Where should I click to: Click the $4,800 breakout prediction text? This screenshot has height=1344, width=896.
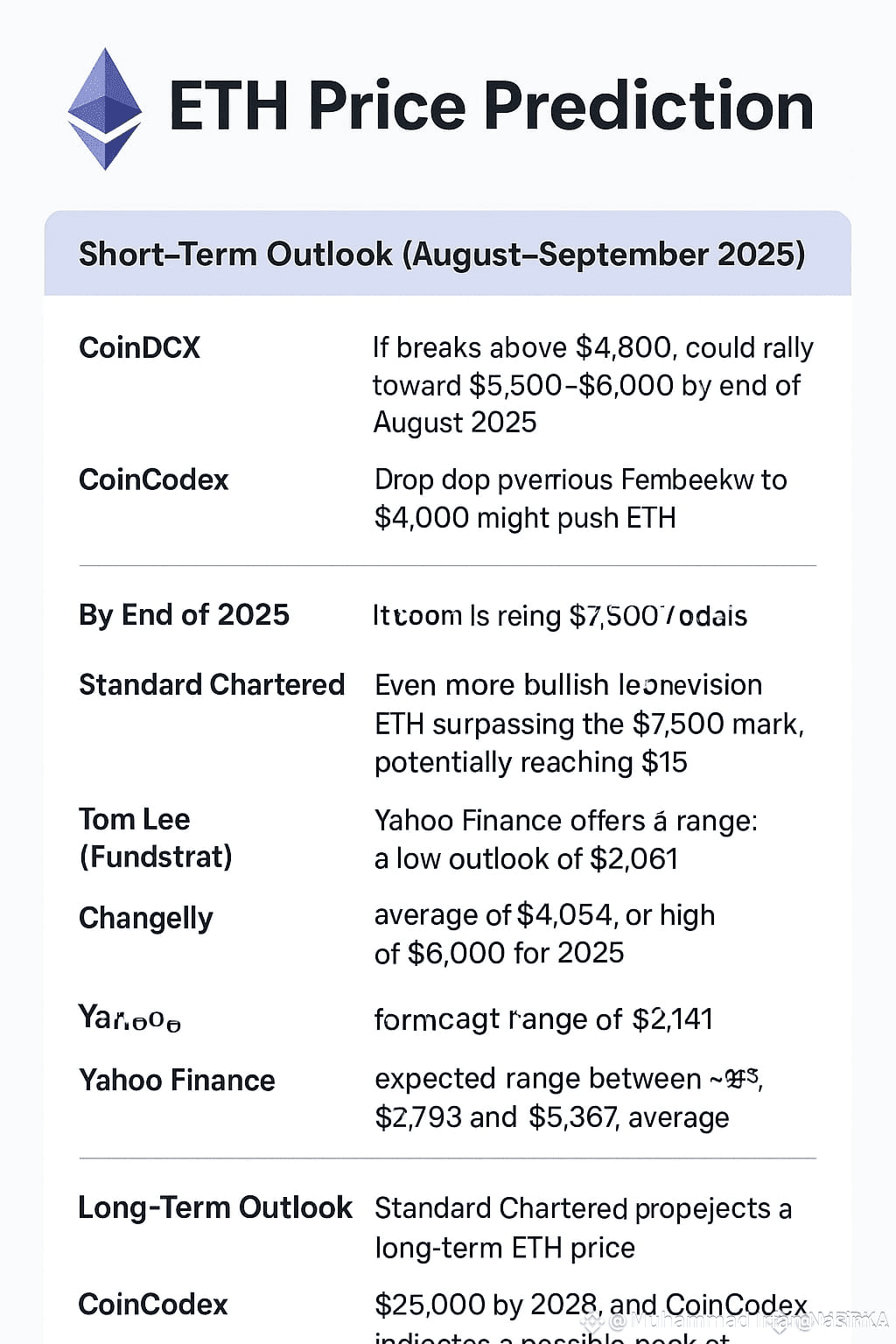[593, 385]
